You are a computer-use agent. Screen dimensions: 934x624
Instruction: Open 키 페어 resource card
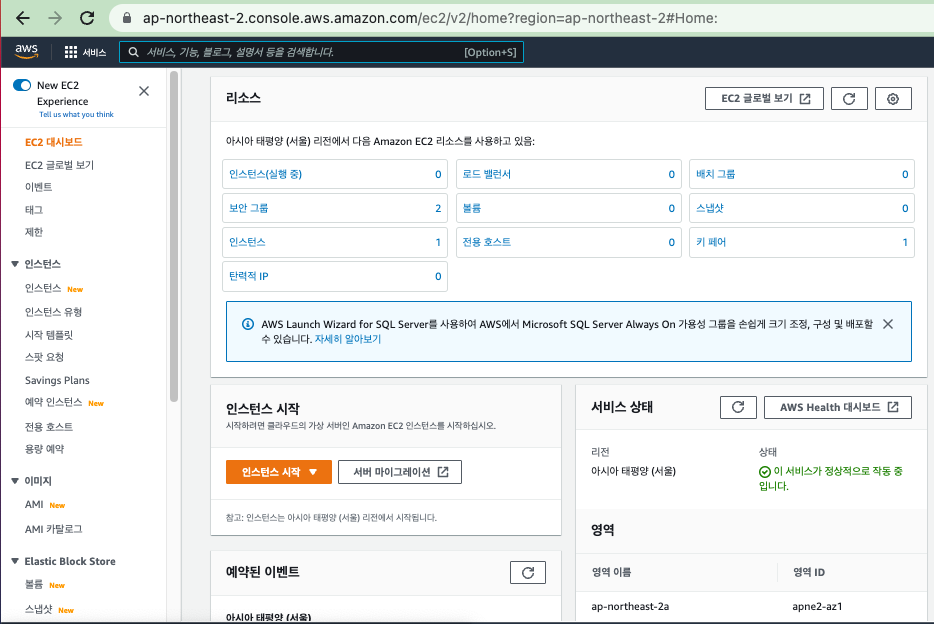802,242
